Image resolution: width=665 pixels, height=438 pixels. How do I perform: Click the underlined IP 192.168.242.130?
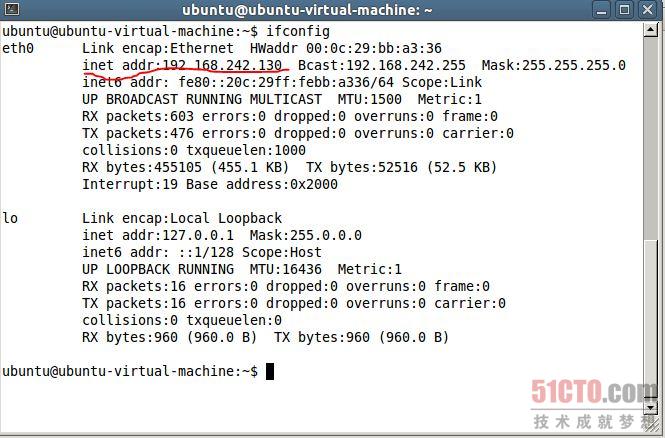coord(222,65)
